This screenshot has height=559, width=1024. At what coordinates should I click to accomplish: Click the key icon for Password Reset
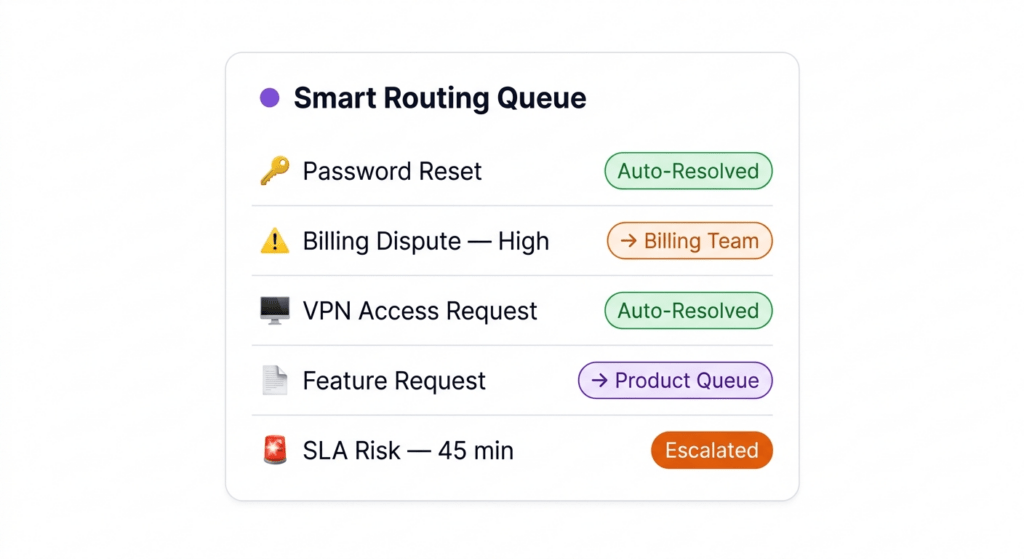[274, 171]
